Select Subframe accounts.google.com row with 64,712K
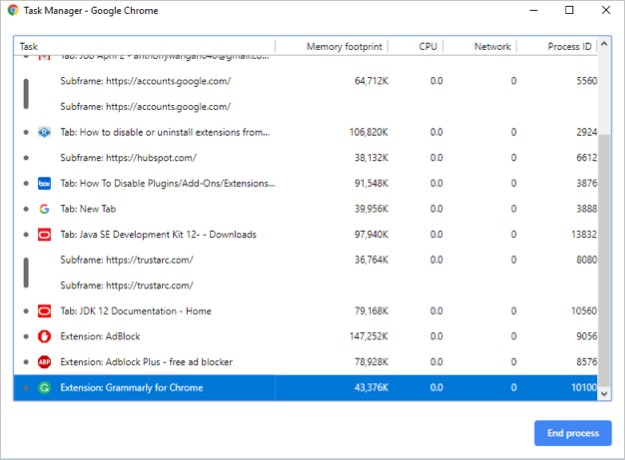The width and height of the screenshot is (625, 460). click(306, 81)
